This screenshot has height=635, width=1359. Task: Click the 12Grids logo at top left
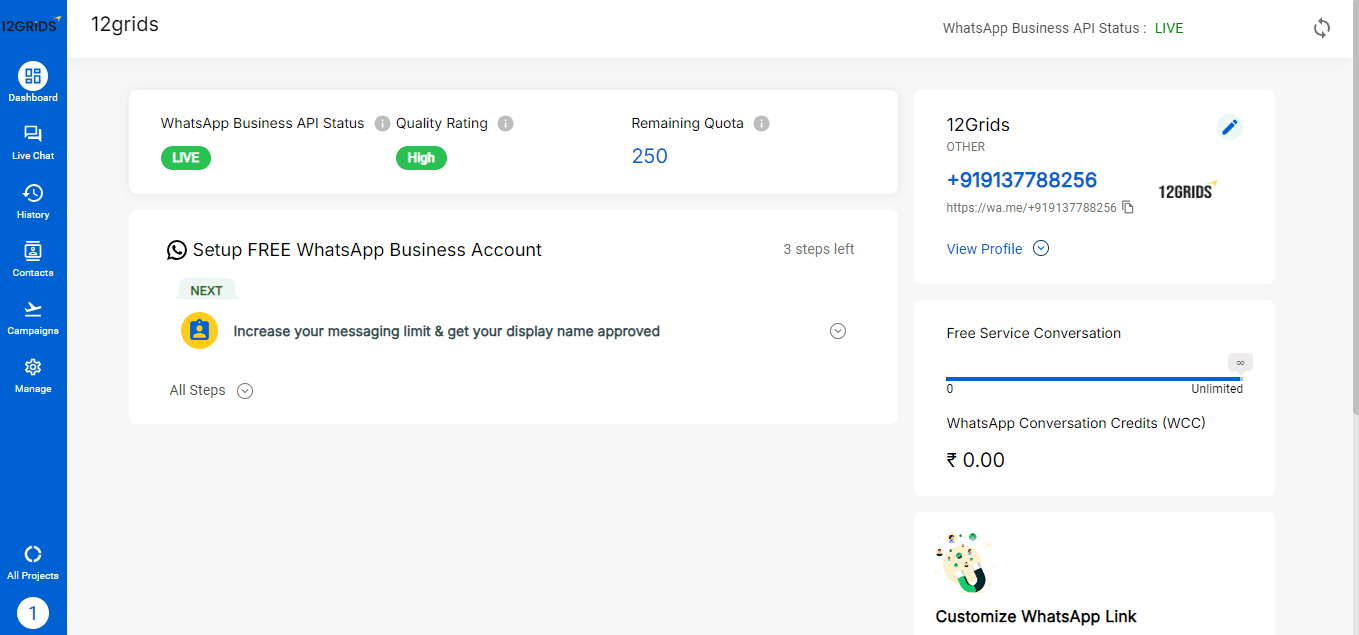31,25
